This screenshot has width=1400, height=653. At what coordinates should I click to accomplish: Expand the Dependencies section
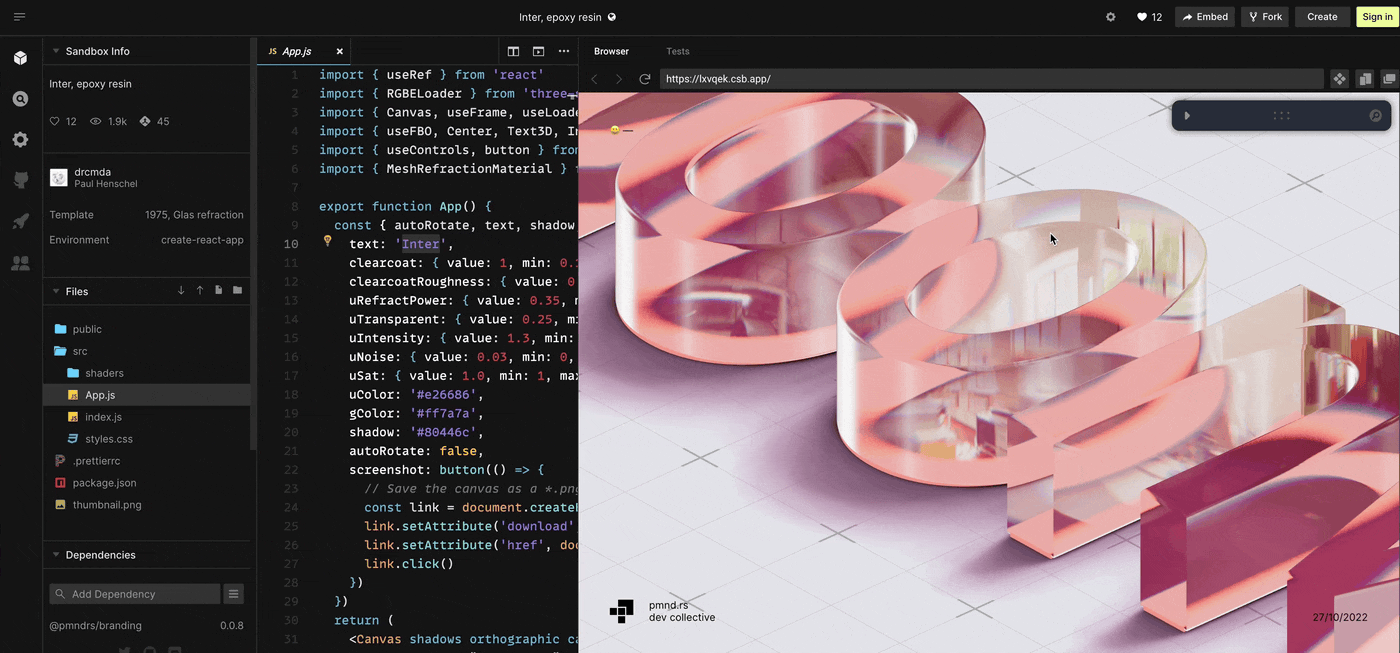pyautogui.click(x=56, y=555)
